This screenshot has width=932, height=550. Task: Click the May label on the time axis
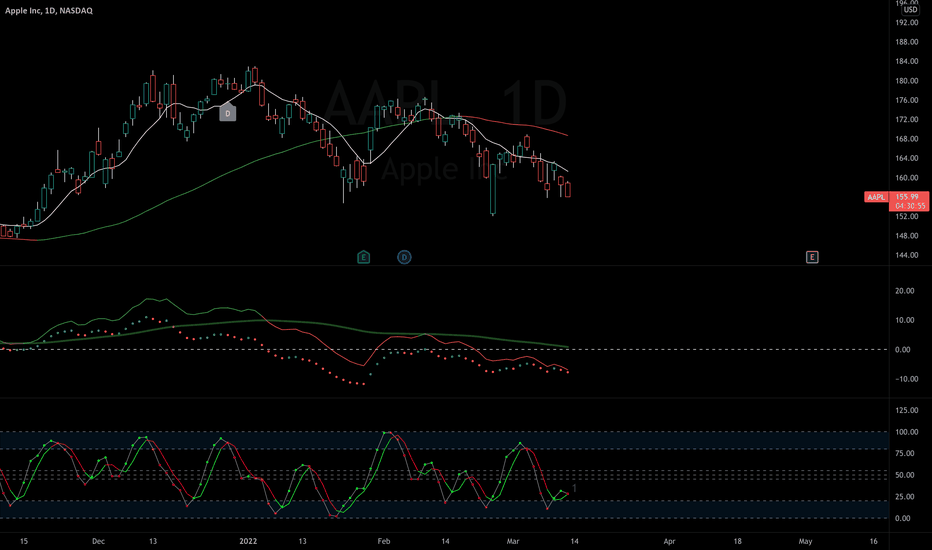pos(805,541)
